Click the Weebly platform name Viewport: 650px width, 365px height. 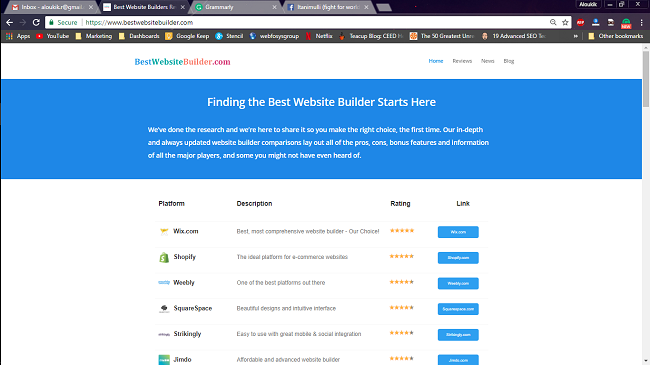[x=184, y=282]
